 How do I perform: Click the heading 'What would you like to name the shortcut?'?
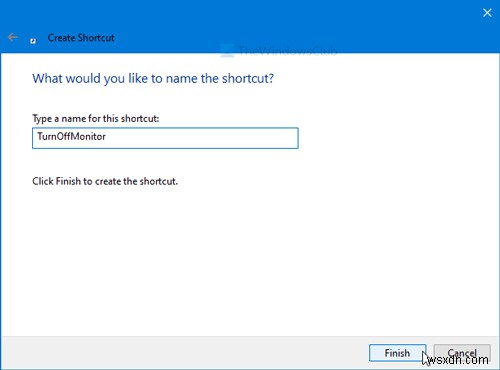click(153, 79)
